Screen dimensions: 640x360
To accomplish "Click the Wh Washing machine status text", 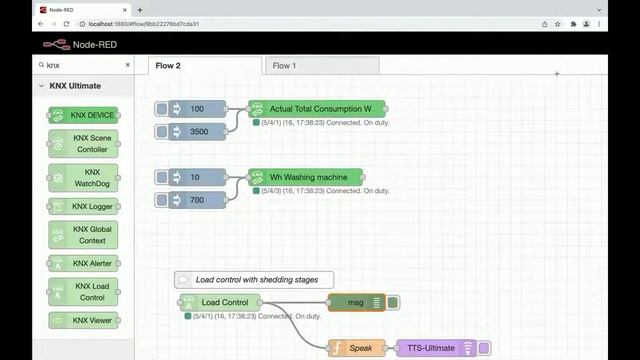I will point(325,191).
